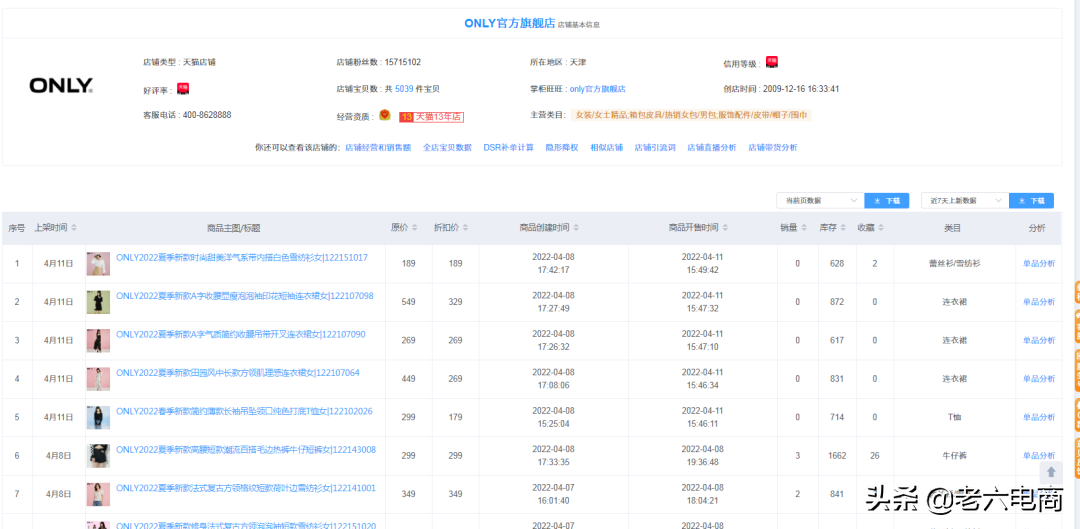Click 单品分析 in row 6
Screen dimensions: 1080x529
(x=1039, y=455)
